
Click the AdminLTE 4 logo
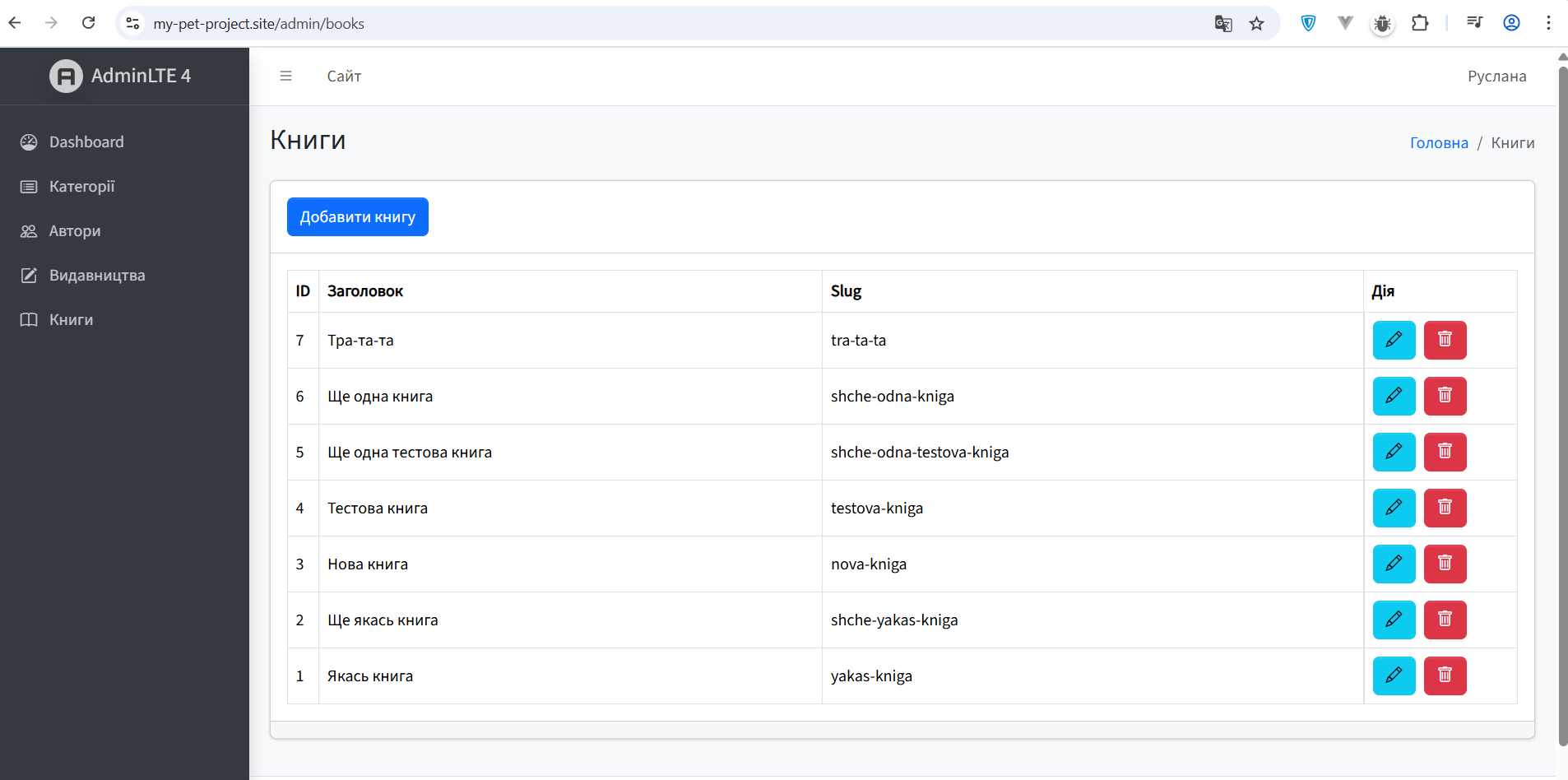pos(120,76)
